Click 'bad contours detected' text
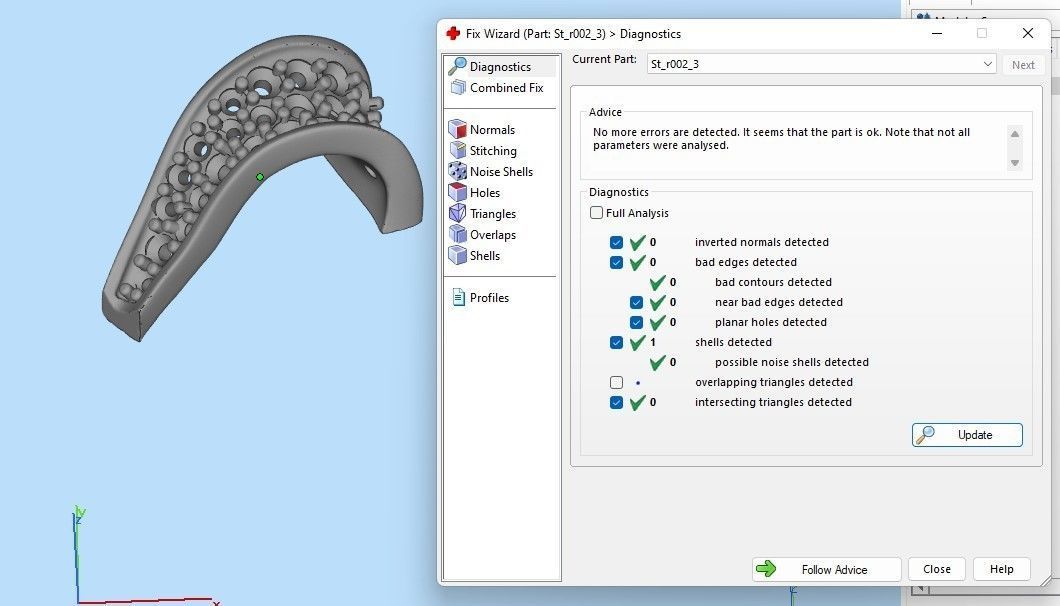Viewport: 1060px width, 606px height. tap(773, 282)
